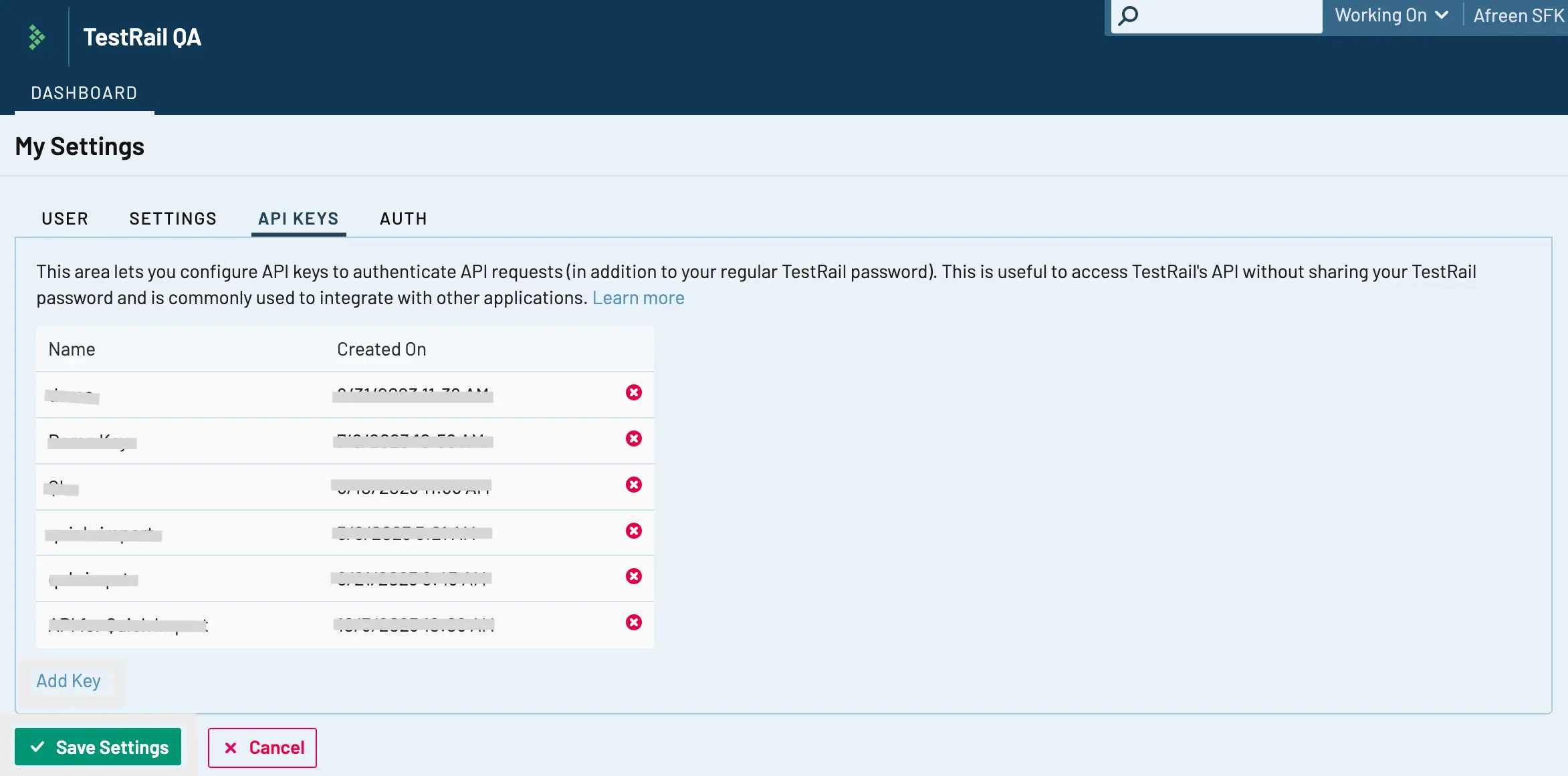This screenshot has width=1568, height=776.
Task: Go to the DASHBOARD menu item
Action: tap(84, 93)
